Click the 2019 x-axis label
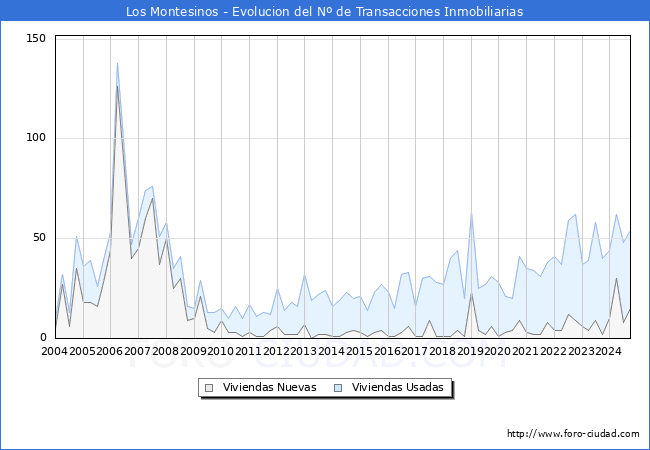 [471, 351]
